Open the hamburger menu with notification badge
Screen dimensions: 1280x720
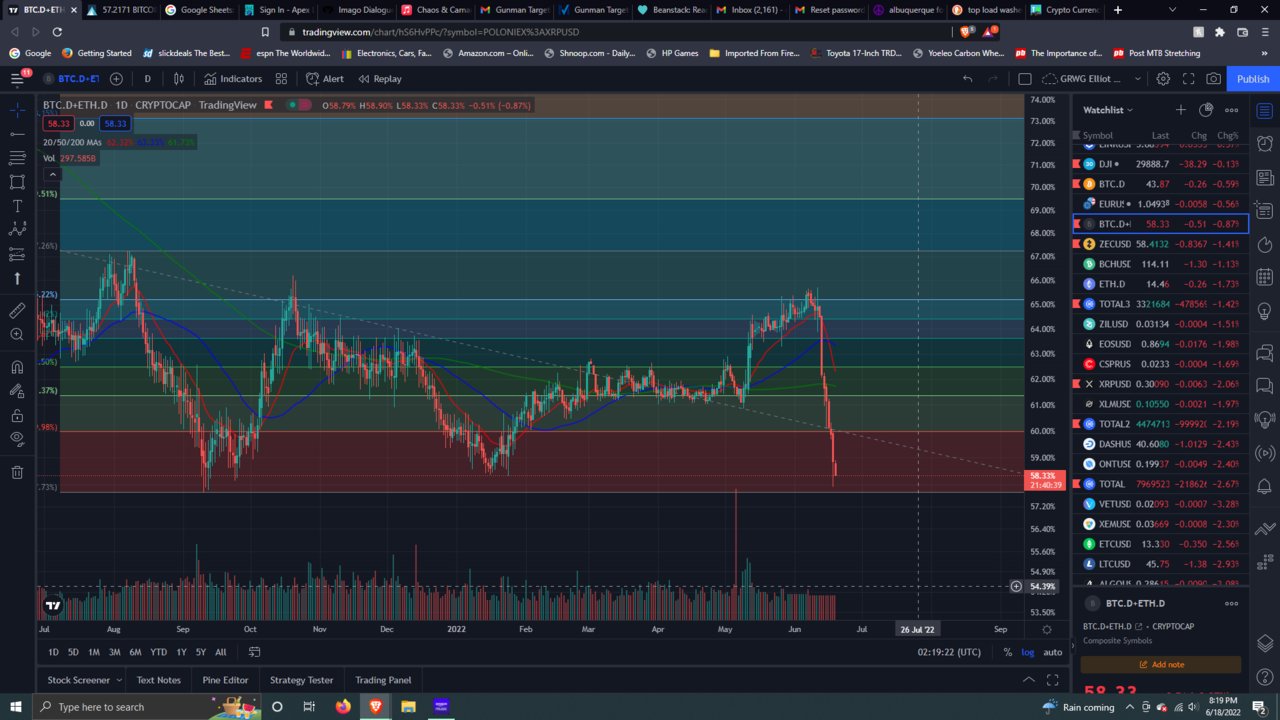(18, 78)
